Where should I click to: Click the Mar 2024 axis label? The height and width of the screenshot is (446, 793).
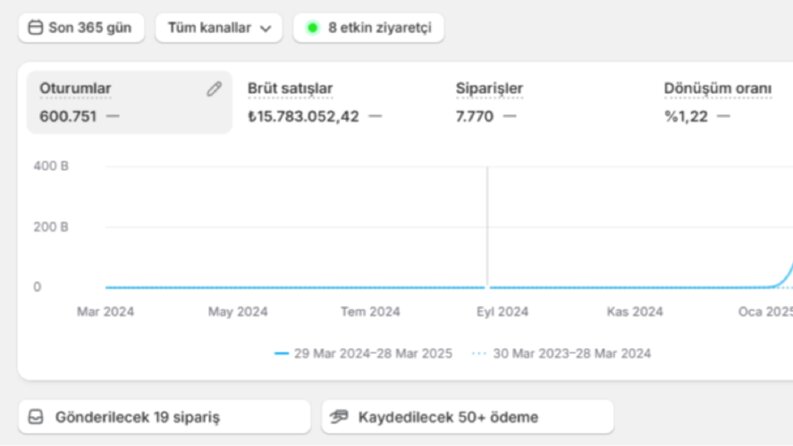coord(105,311)
